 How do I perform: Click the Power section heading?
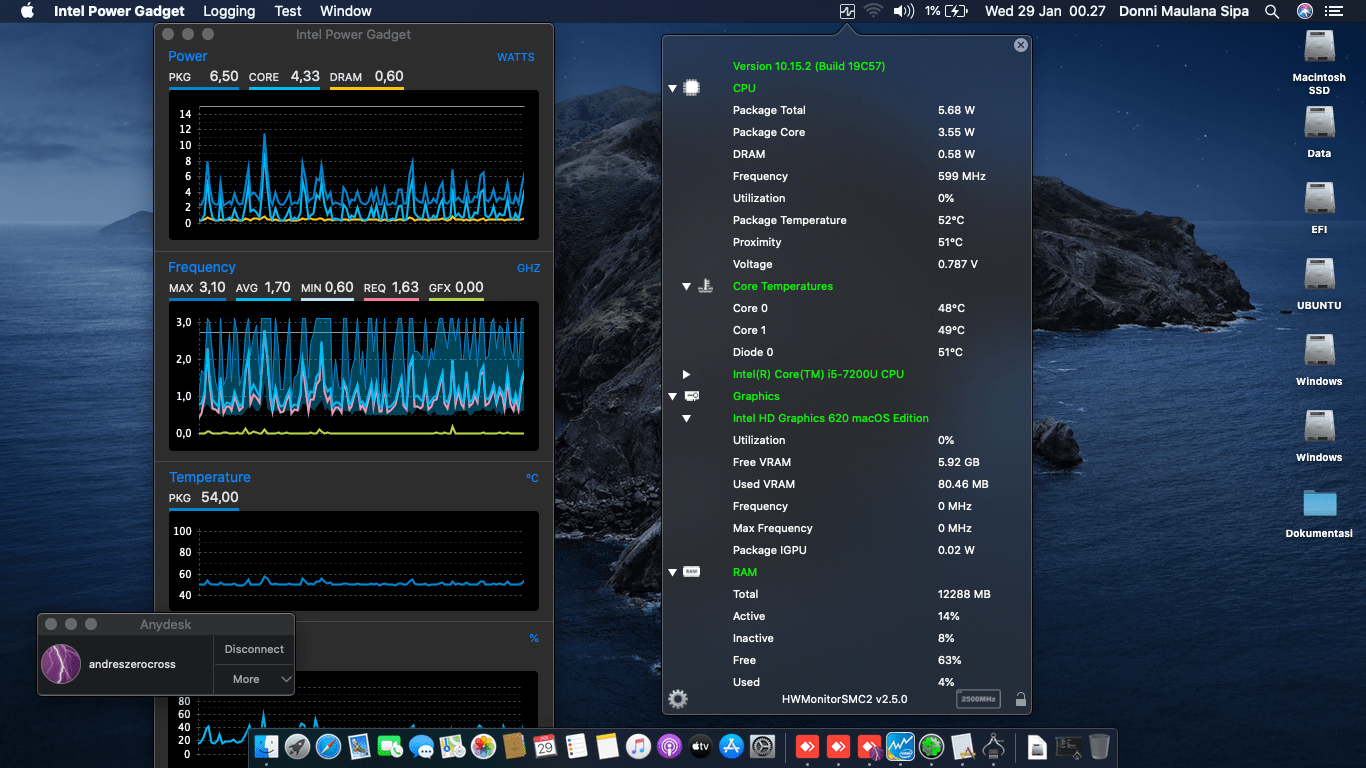[x=188, y=56]
